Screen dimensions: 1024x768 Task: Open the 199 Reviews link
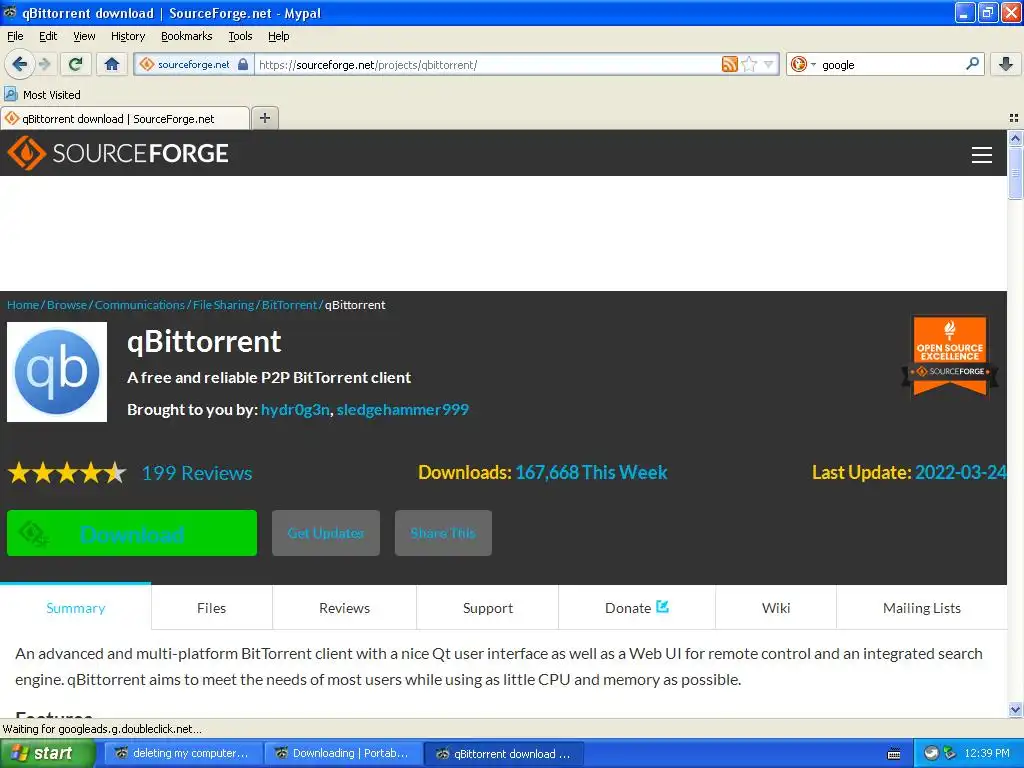[197, 473]
